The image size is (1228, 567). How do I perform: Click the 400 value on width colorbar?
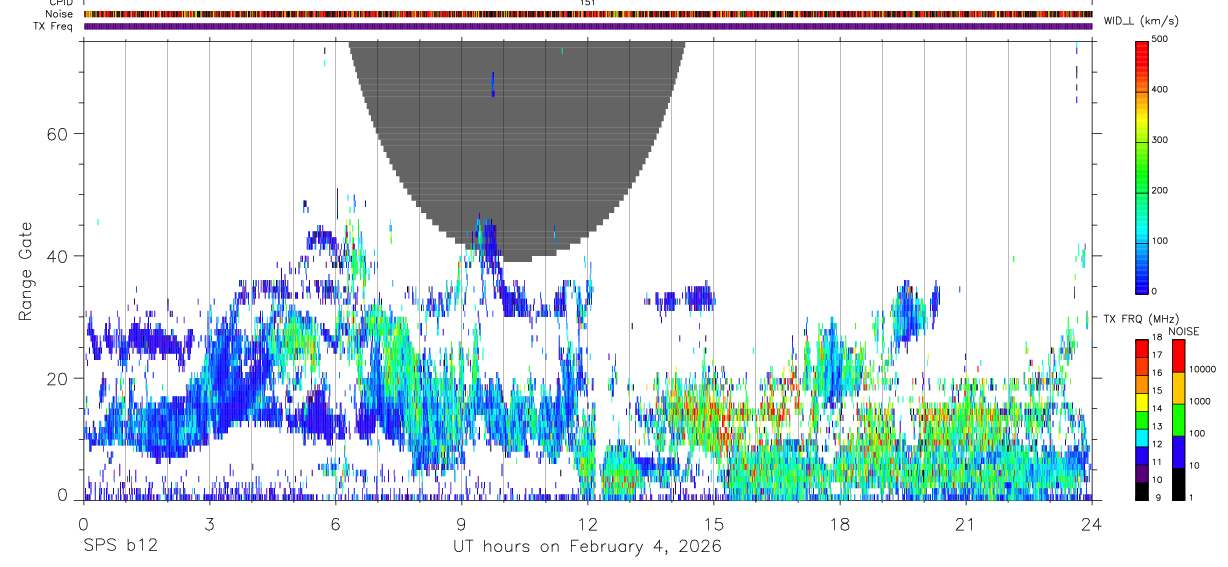tap(1160, 89)
